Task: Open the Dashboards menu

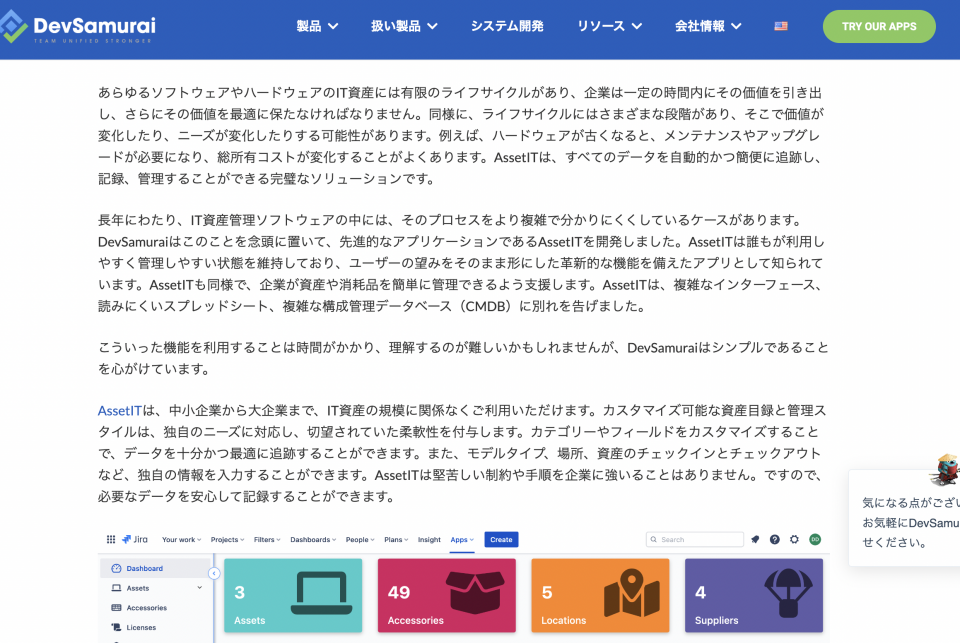Action: (313, 540)
